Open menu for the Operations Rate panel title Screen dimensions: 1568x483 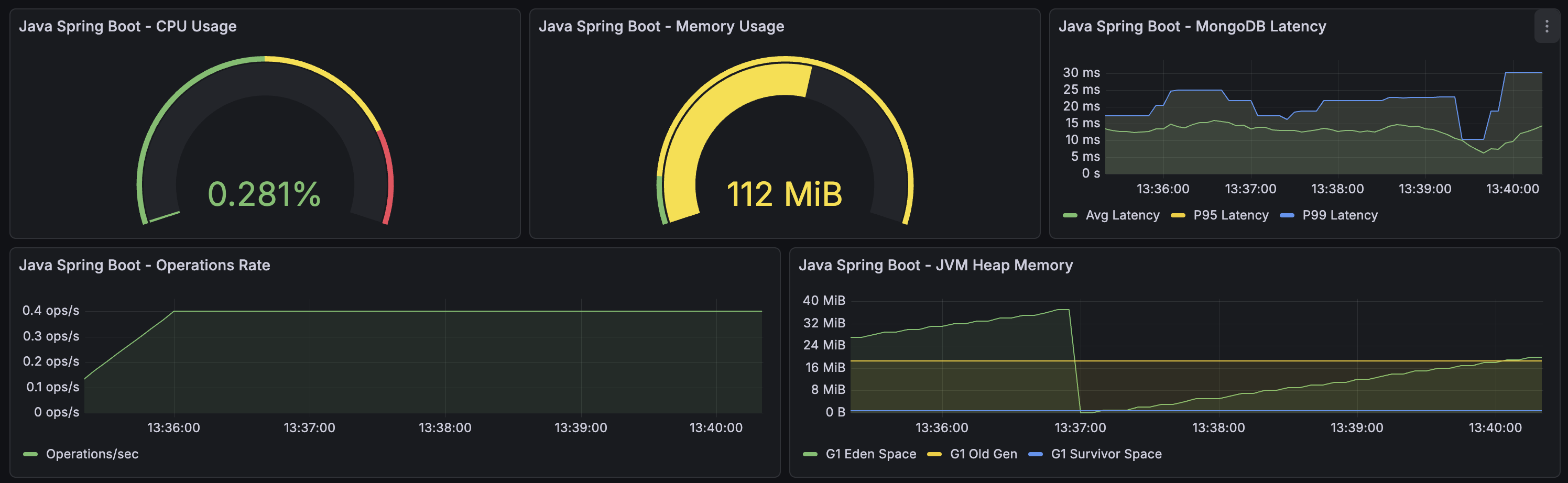pos(145,265)
